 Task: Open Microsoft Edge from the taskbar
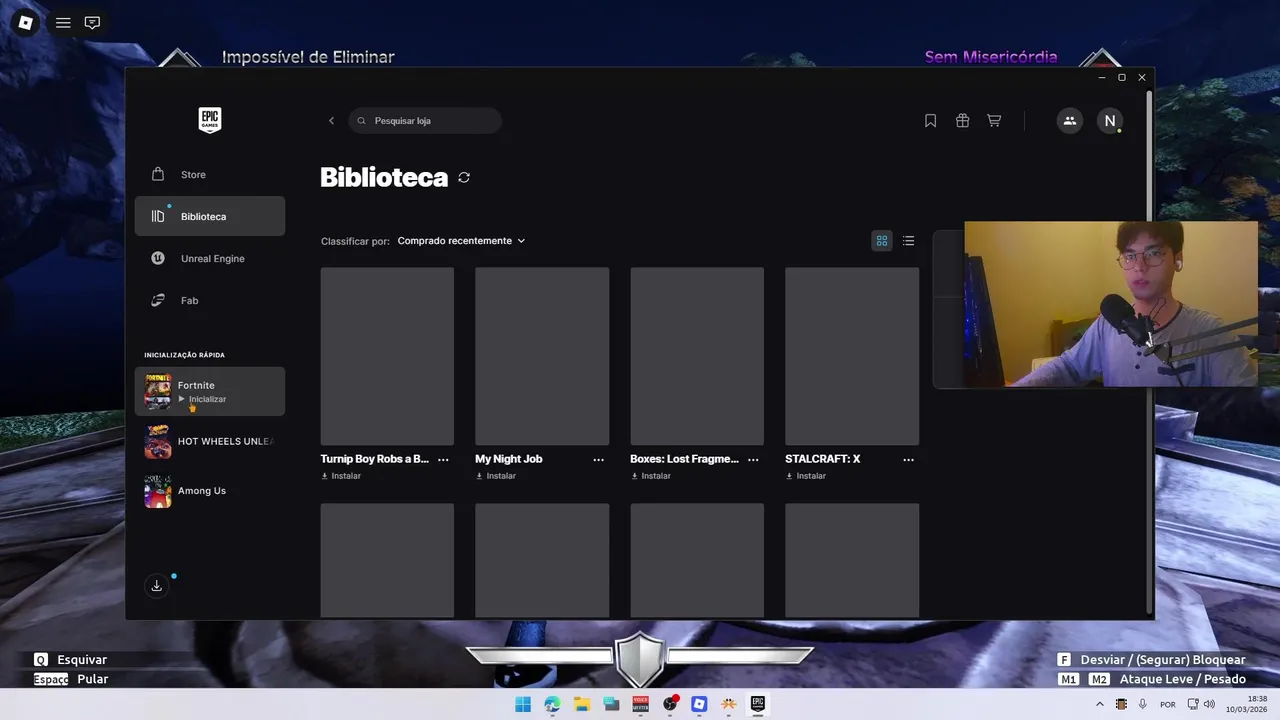pos(552,704)
